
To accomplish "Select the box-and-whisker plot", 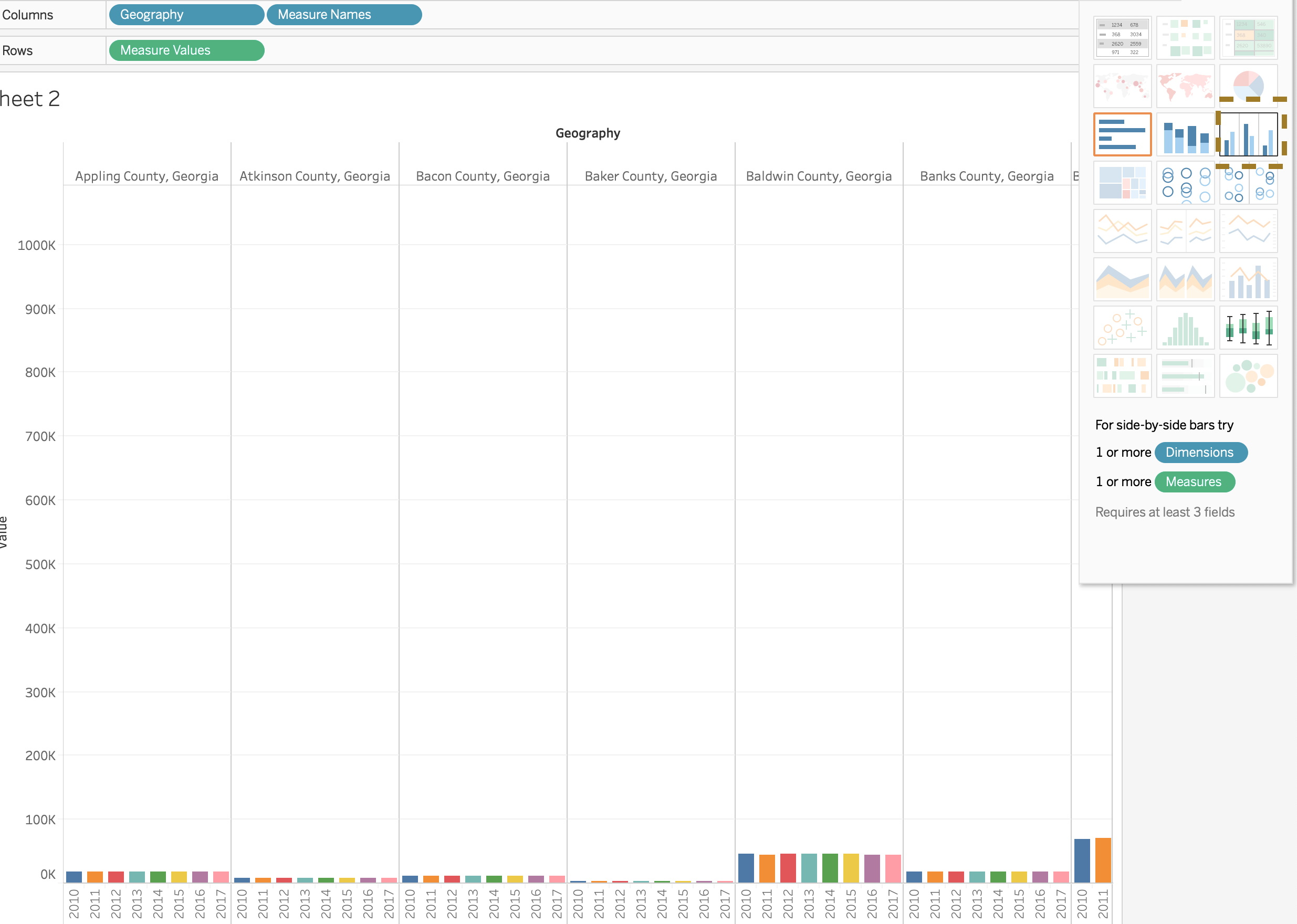I will pyautogui.click(x=1249, y=328).
